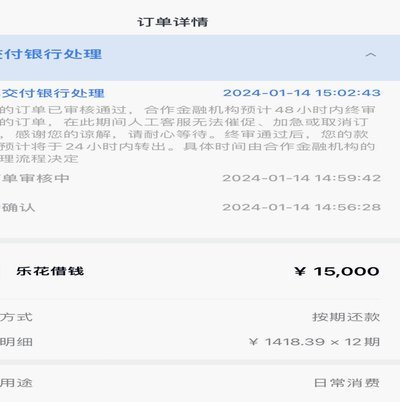400x402 pixels.
Task: Select the 按期还款 repayment value
Action: [x=346, y=317]
